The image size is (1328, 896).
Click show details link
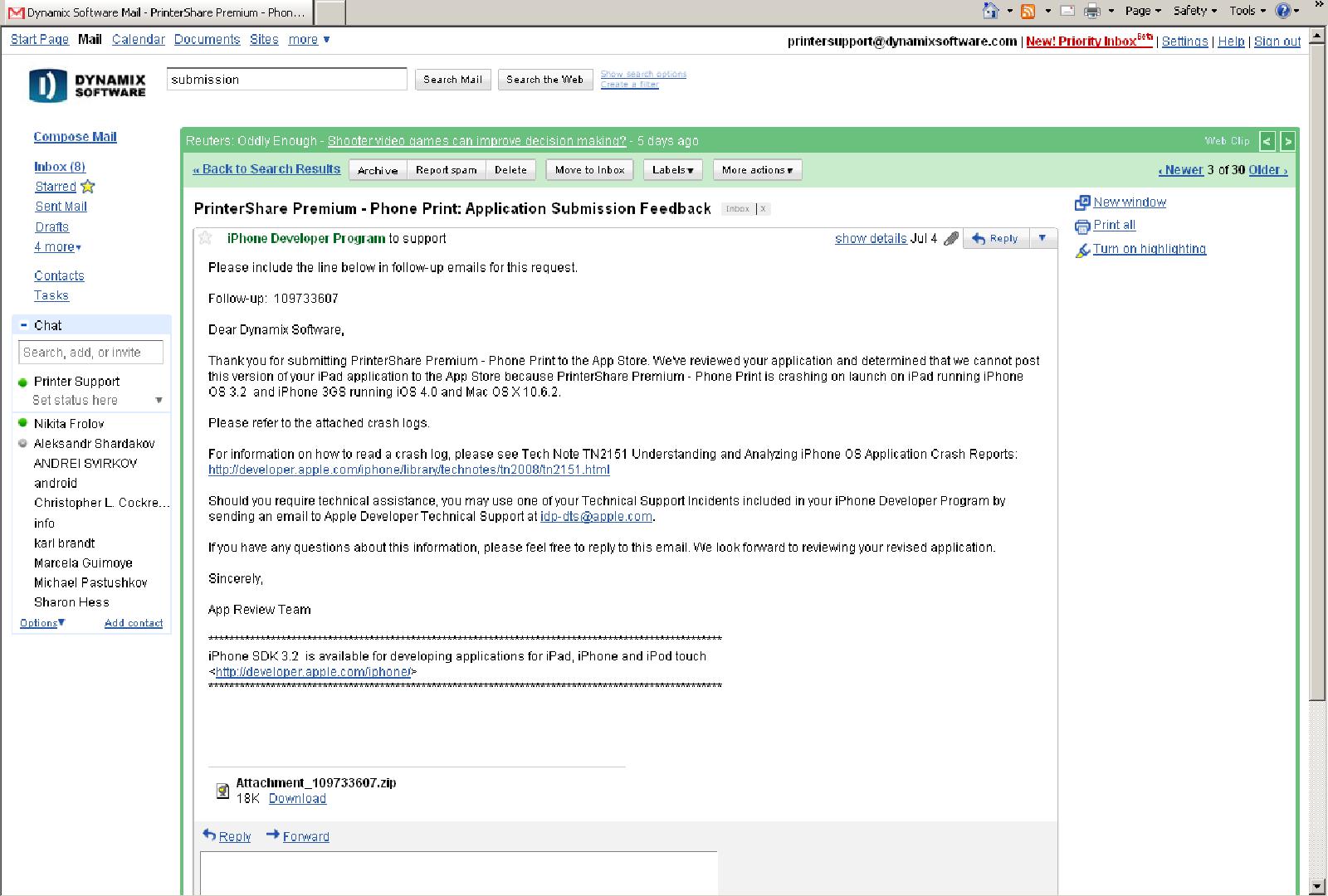click(871, 238)
